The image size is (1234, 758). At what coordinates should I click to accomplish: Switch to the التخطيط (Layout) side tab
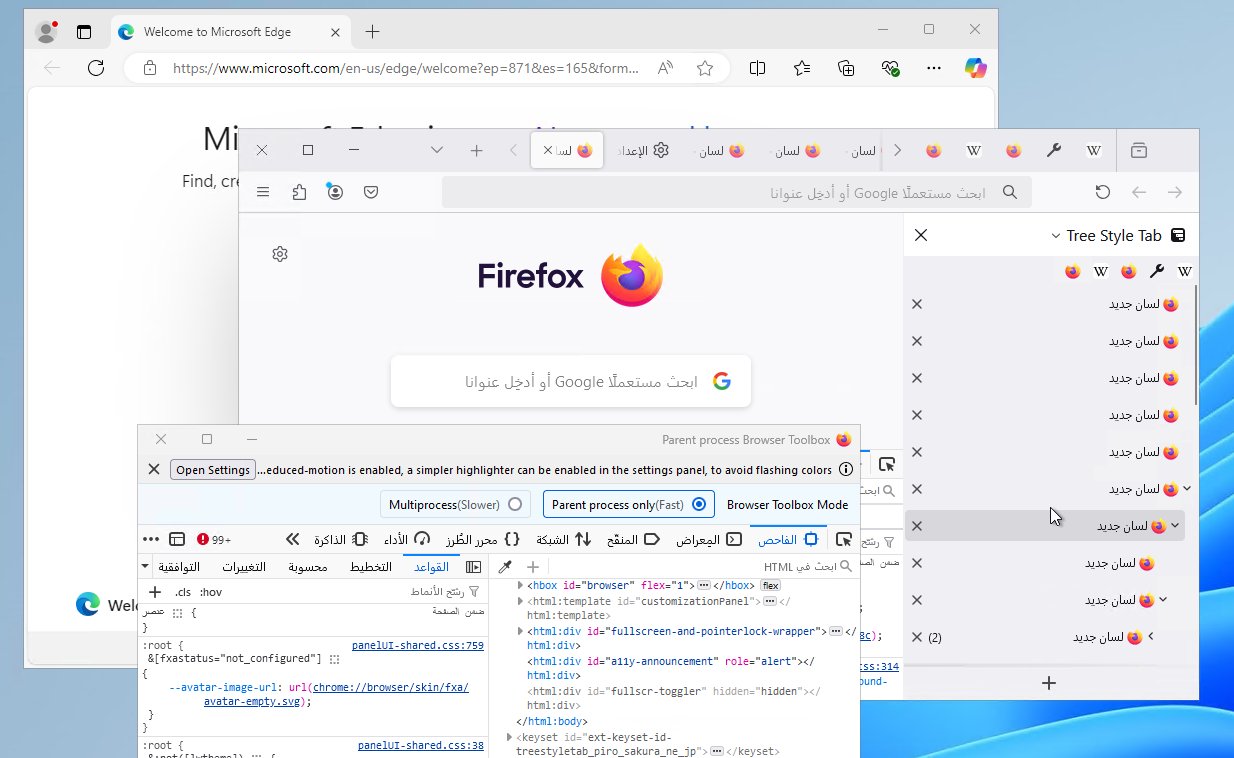(370, 567)
